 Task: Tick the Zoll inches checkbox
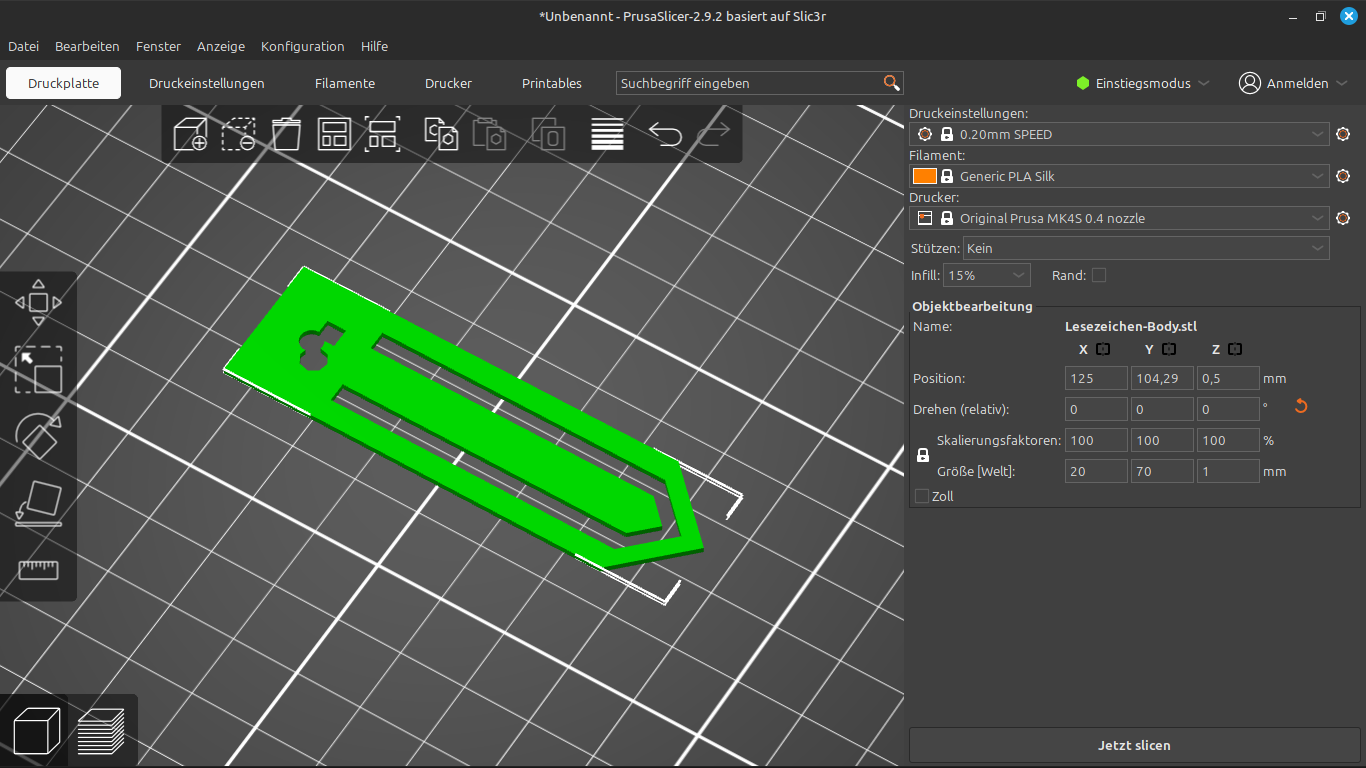tap(922, 496)
